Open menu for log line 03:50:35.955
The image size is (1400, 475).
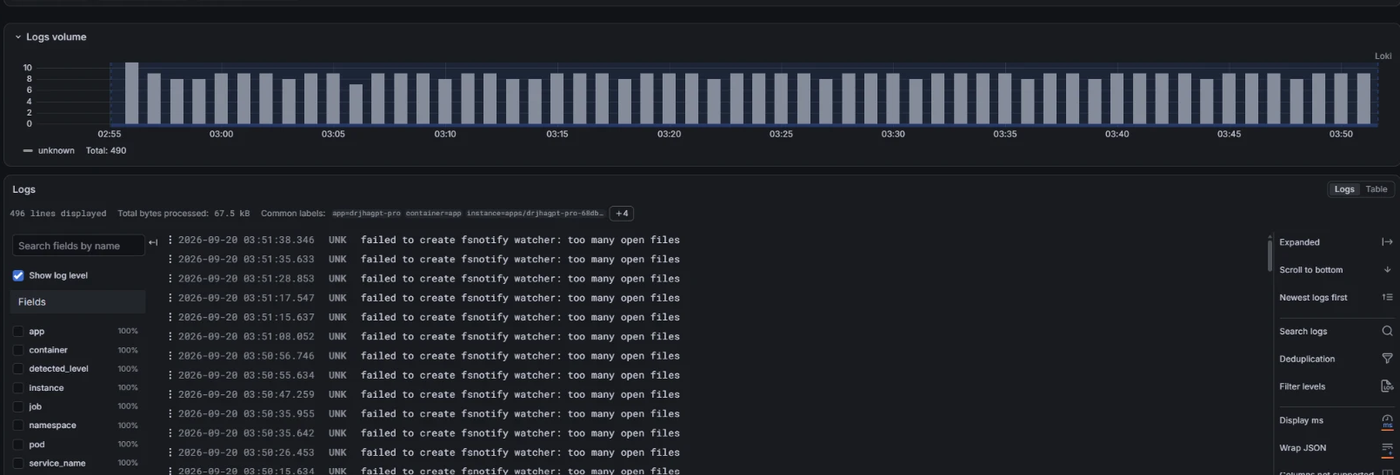170,414
